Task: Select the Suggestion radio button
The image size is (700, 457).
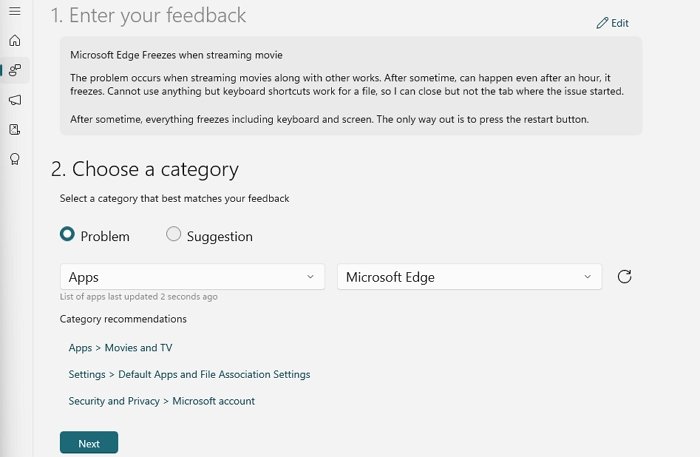Action: (174, 234)
